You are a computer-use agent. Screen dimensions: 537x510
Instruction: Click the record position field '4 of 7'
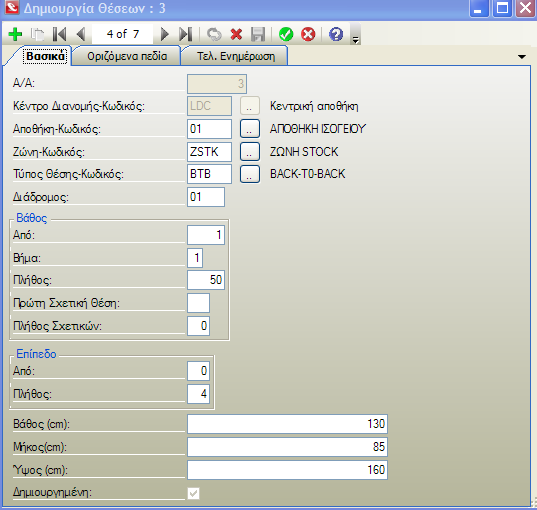123,34
